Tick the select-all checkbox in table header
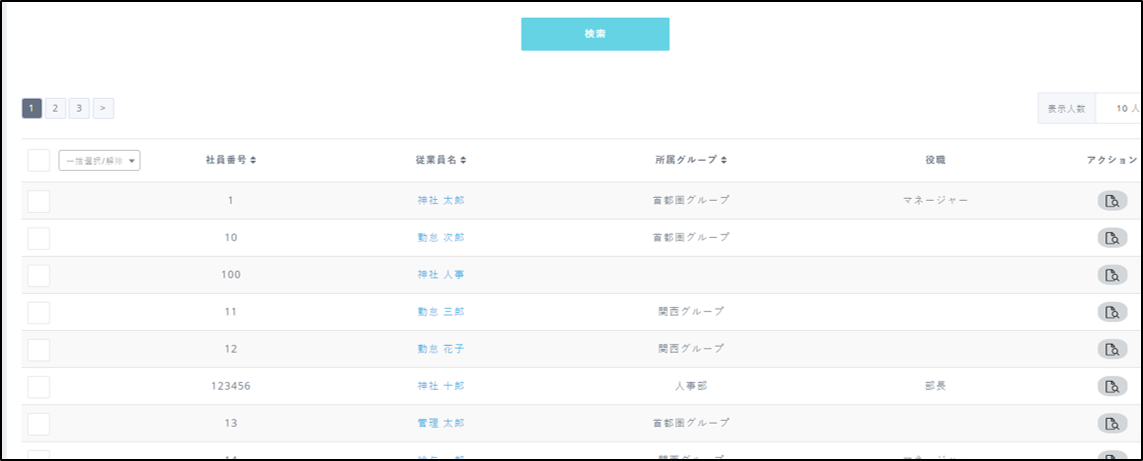The image size is (1143, 461). coord(38,161)
